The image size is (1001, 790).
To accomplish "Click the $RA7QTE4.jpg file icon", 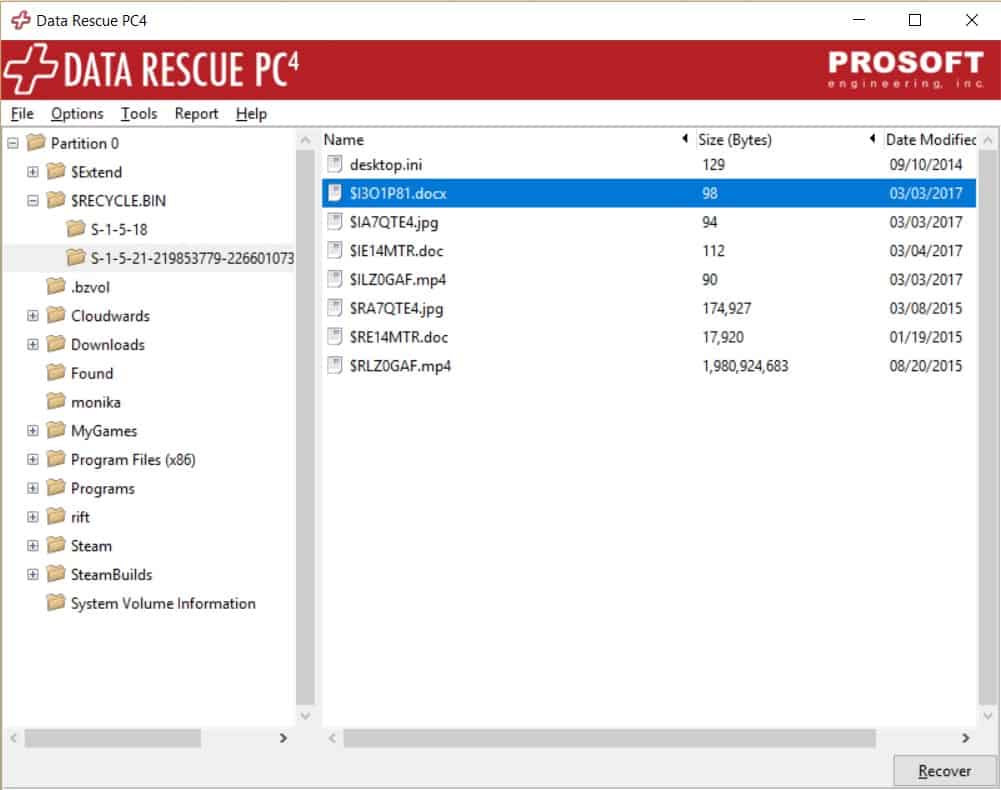I will tap(335, 308).
